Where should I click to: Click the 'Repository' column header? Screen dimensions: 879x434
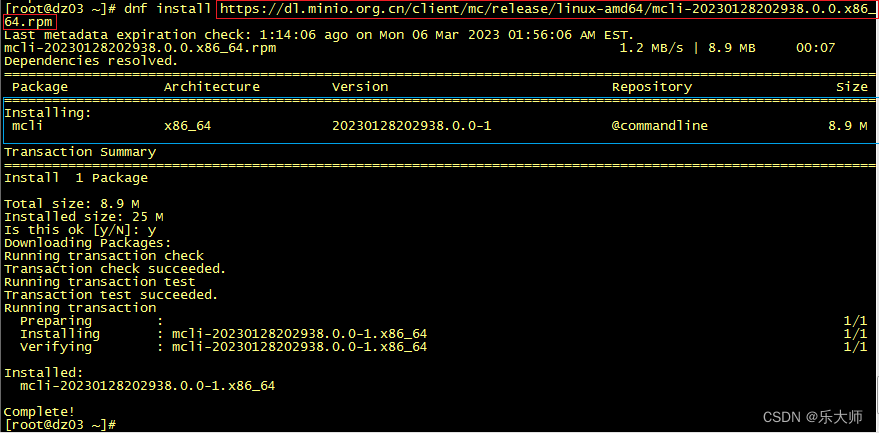(651, 87)
